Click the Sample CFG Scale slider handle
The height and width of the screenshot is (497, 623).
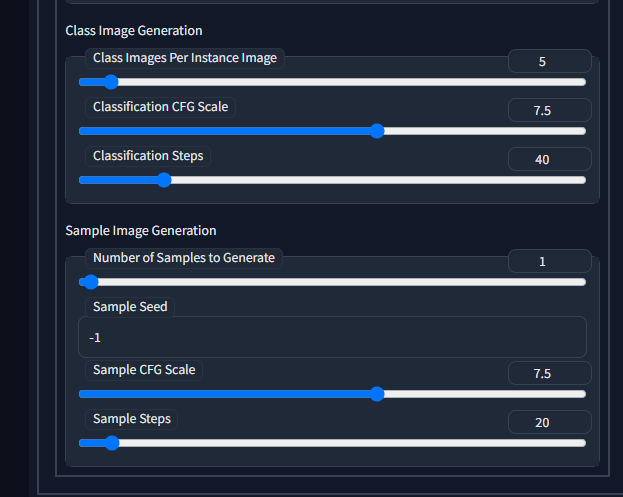click(377, 394)
